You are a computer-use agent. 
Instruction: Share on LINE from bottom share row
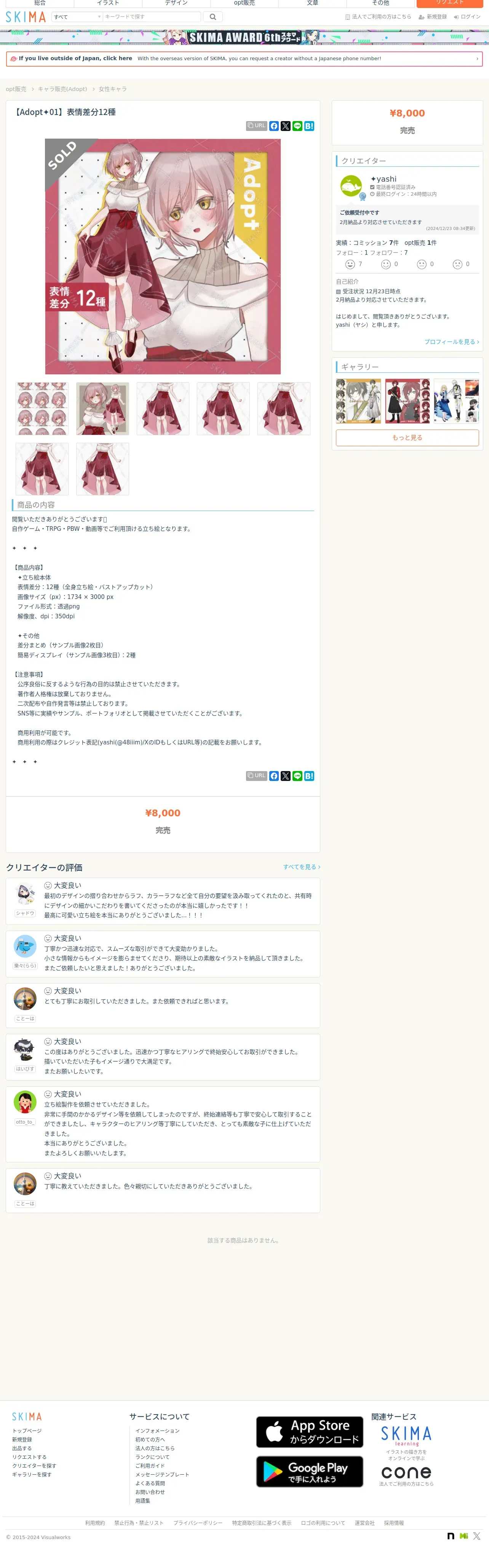click(297, 776)
